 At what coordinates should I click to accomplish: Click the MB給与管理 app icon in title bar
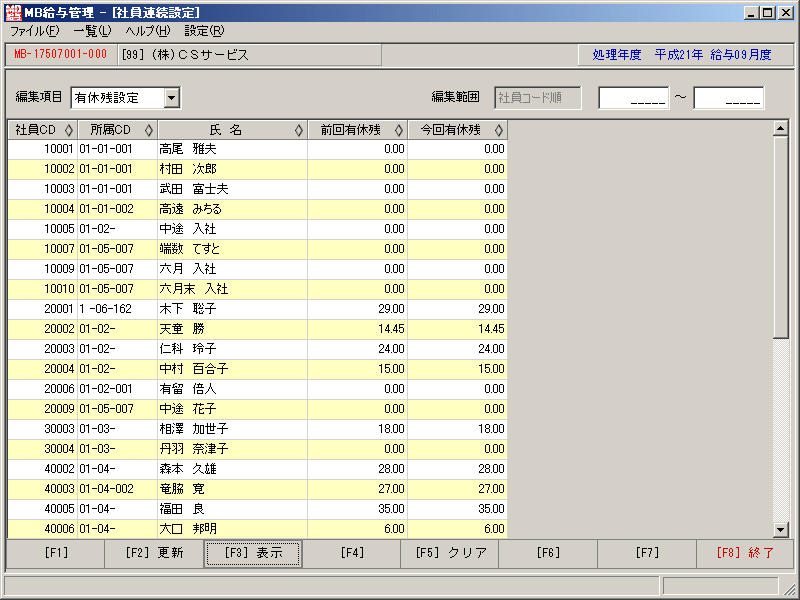coord(13,12)
